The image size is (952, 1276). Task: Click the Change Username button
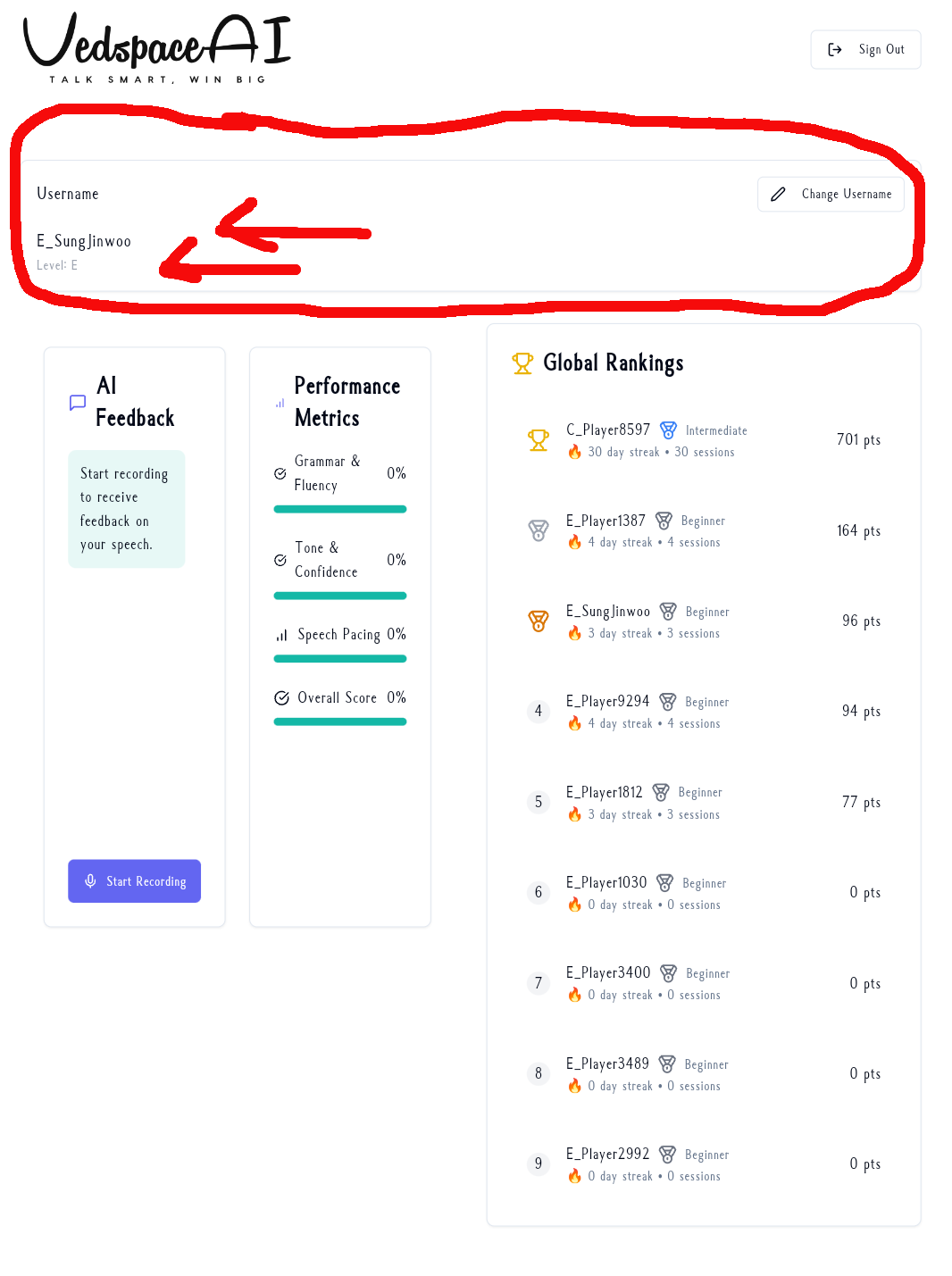coord(831,194)
